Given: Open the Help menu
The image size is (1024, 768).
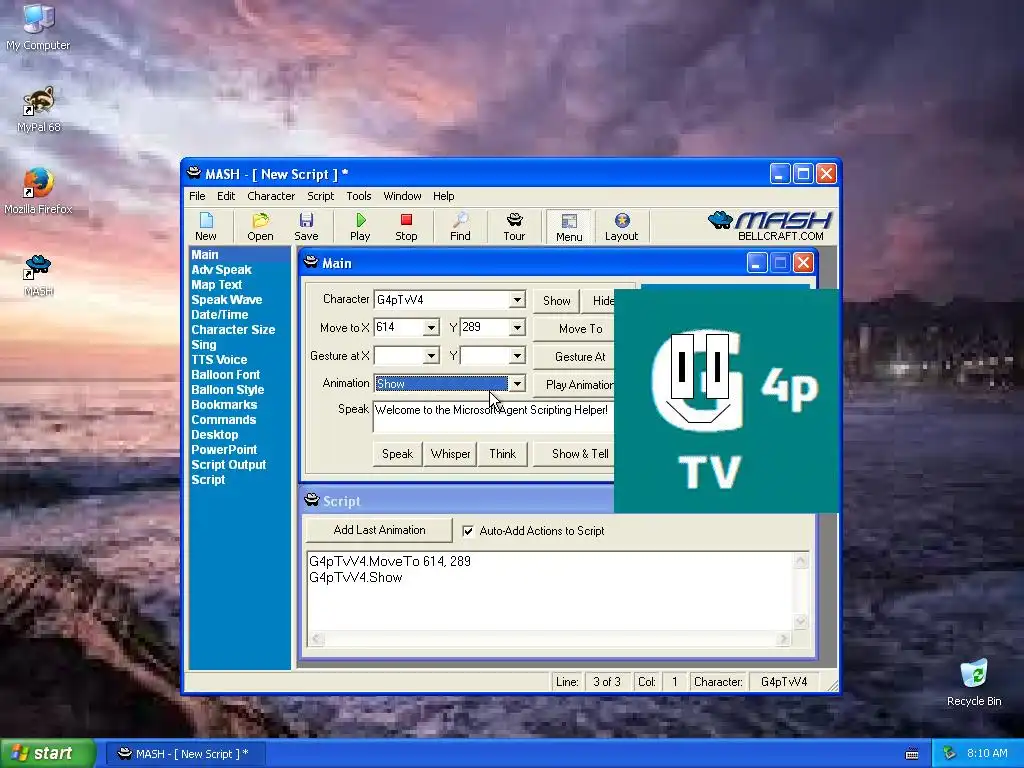Looking at the screenshot, I should click(443, 196).
